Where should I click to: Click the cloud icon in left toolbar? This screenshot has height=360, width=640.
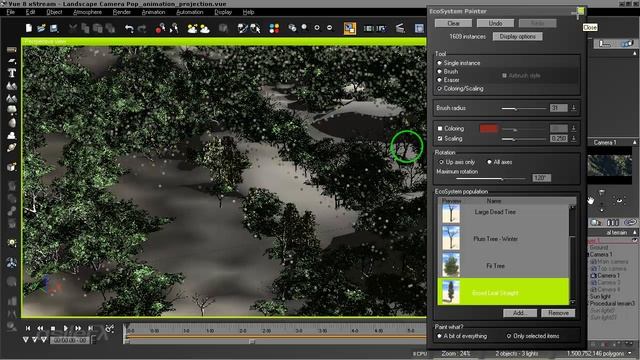12,135
